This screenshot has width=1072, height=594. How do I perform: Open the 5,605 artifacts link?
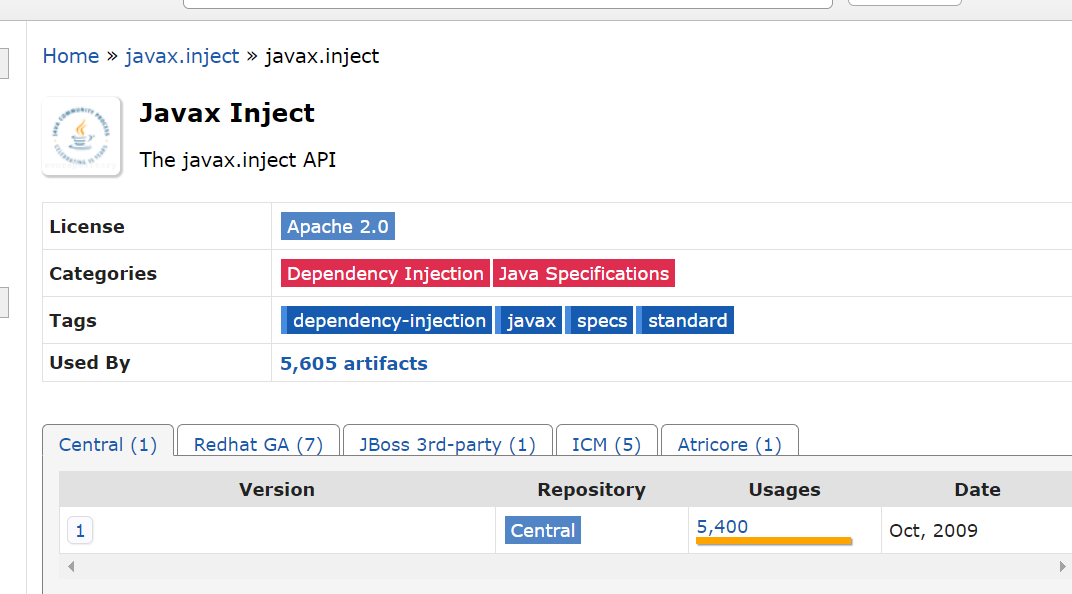click(353, 364)
